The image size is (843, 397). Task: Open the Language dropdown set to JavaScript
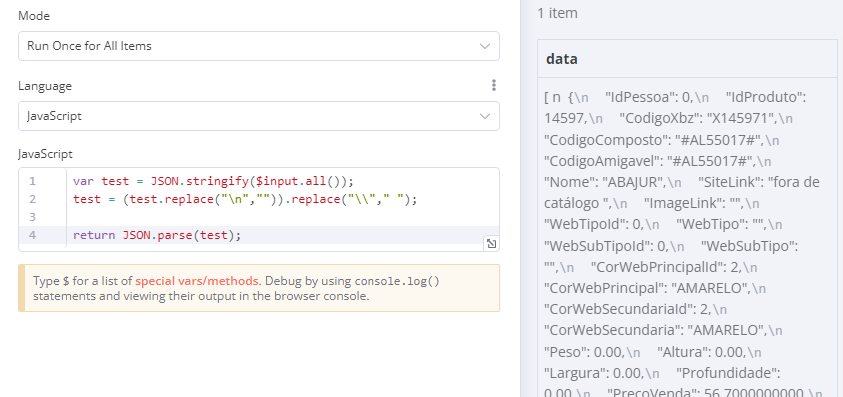tap(259, 116)
